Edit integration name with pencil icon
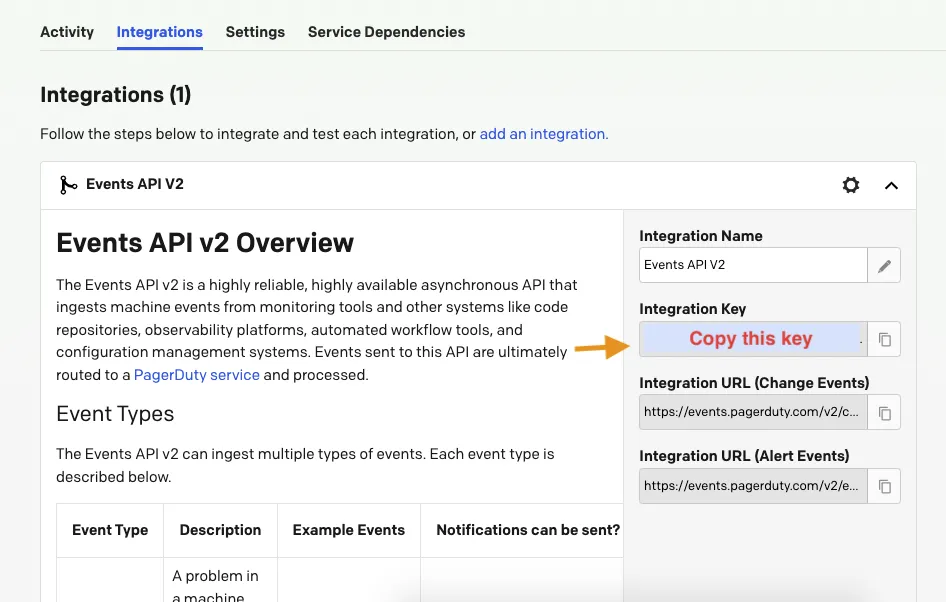Screen dimensions: 946x602 point(884,265)
